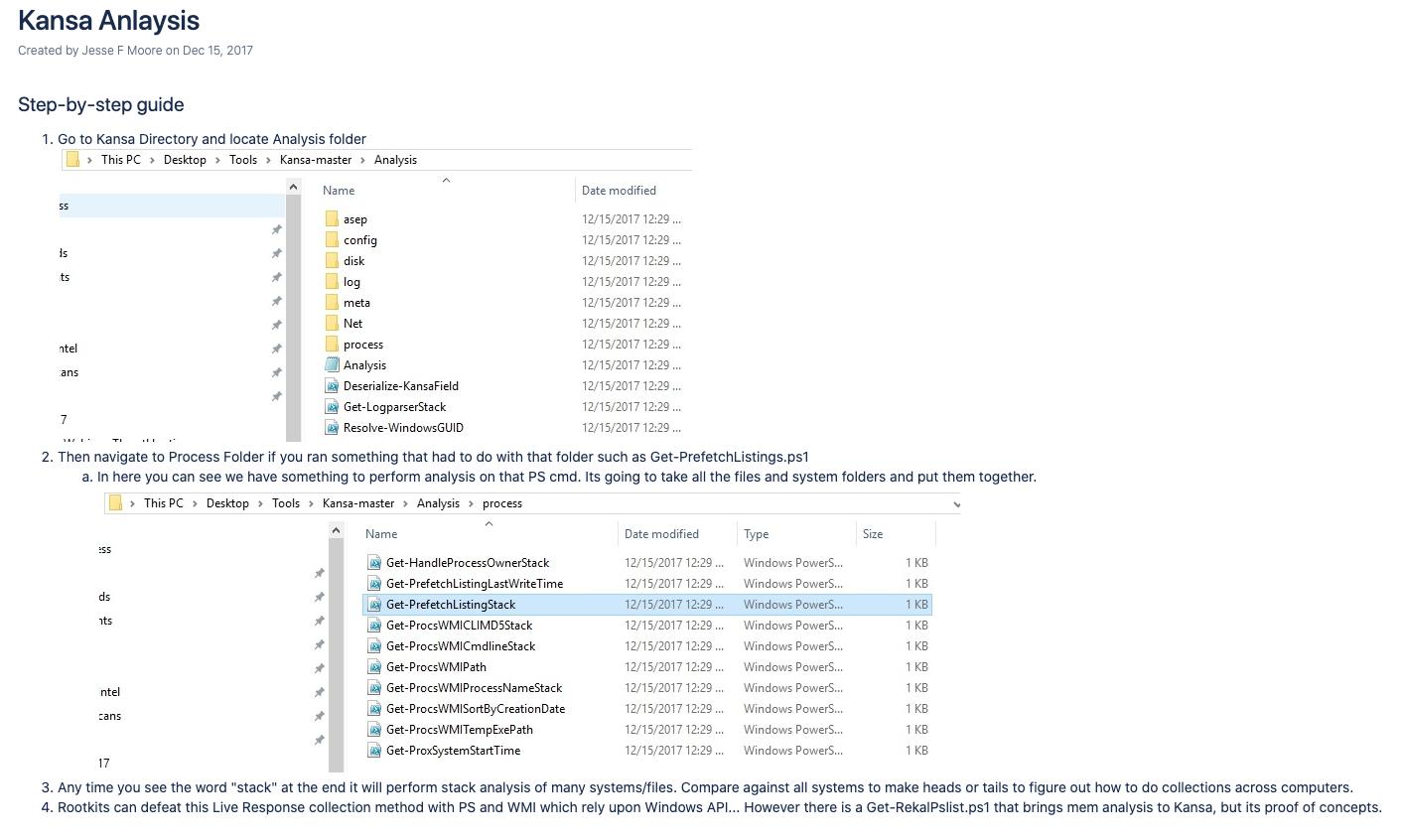Click Kansa-master breadcrumb in path ending at Analysis

click(x=316, y=160)
